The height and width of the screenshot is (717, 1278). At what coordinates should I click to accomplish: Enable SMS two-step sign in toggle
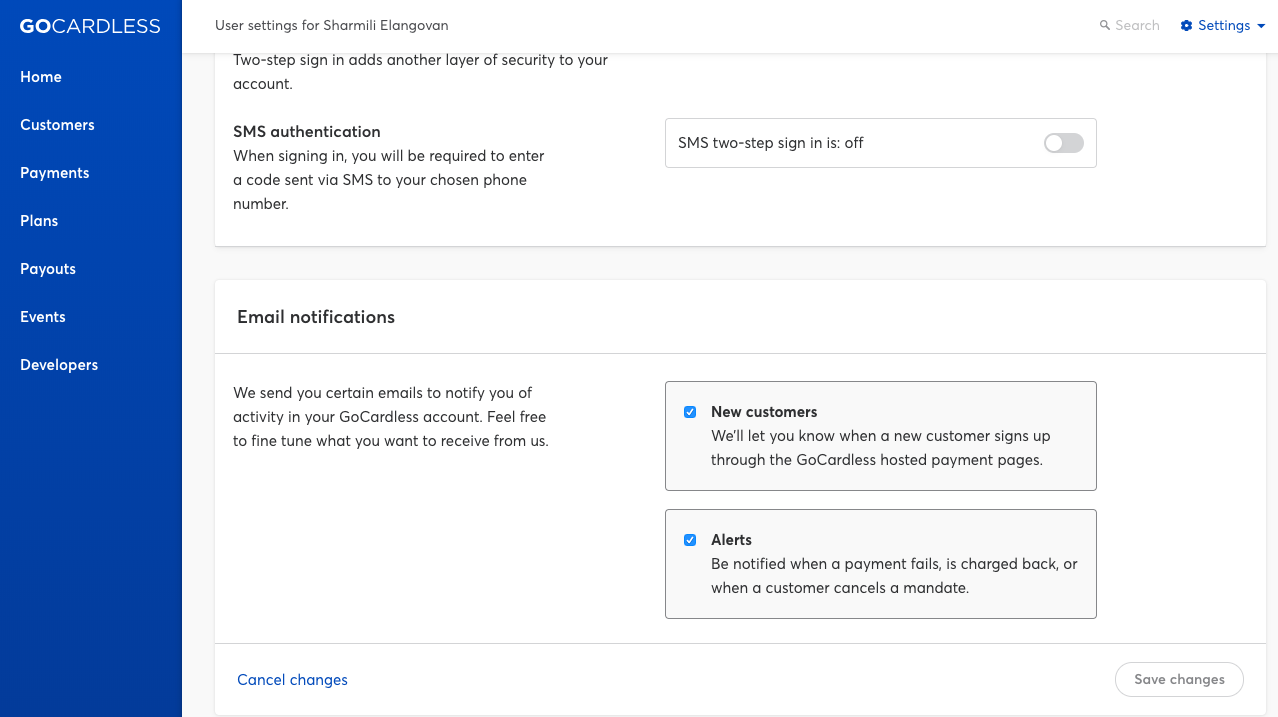tap(1063, 143)
